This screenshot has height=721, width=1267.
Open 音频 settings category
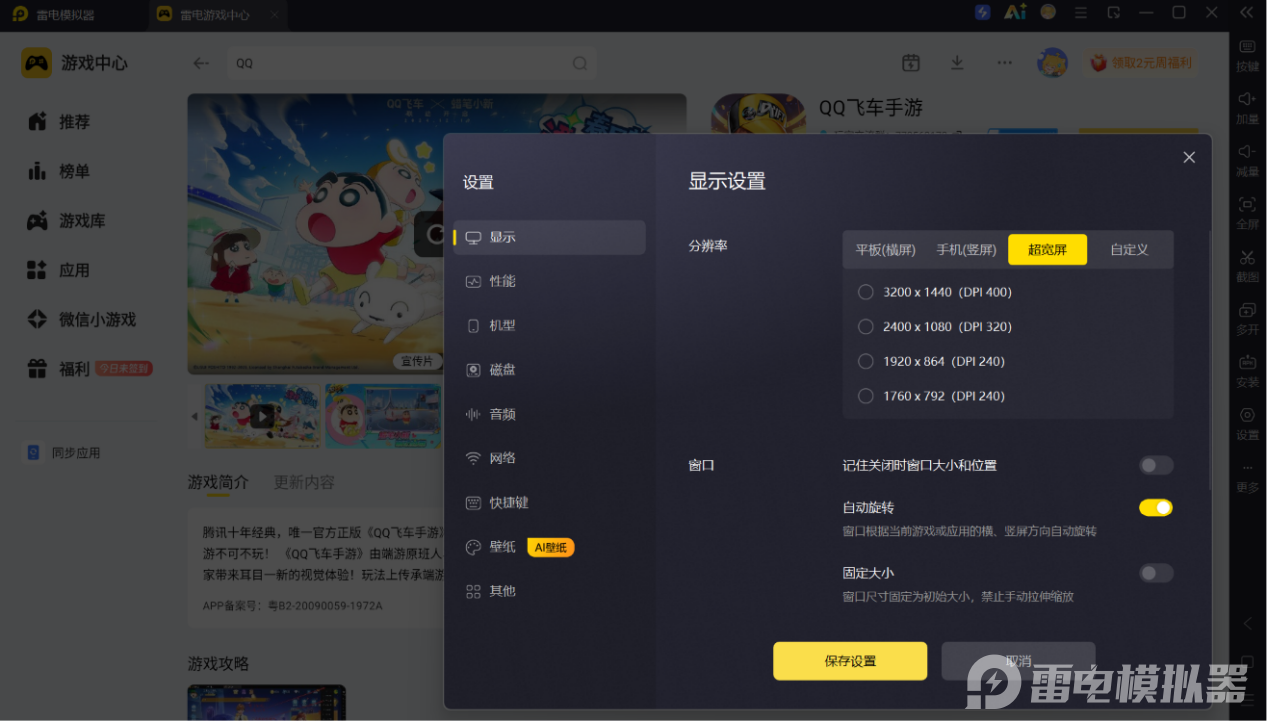pos(549,414)
